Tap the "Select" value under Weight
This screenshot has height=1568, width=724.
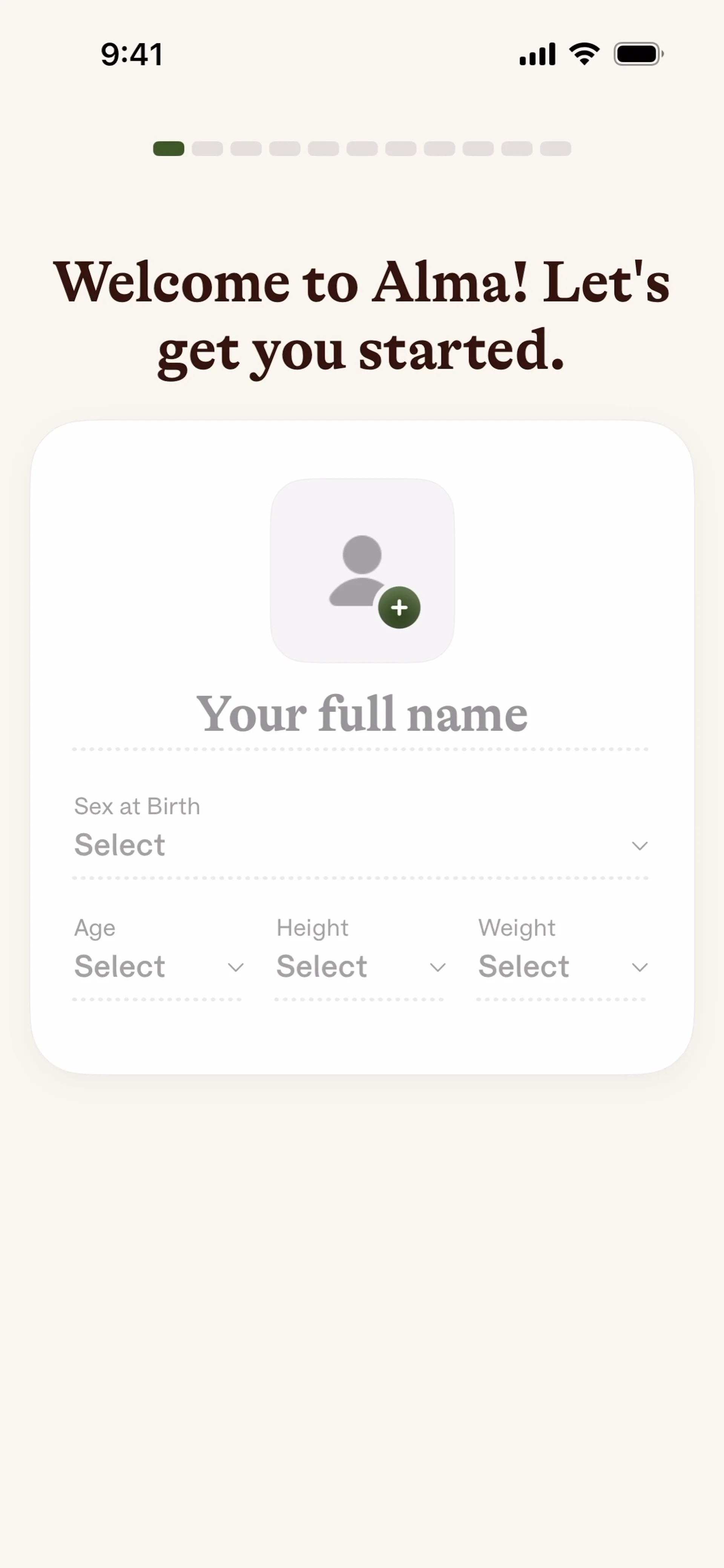tap(524, 967)
